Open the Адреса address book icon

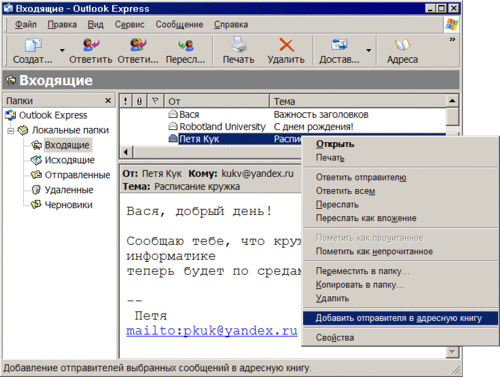pyautogui.click(x=402, y=45)
